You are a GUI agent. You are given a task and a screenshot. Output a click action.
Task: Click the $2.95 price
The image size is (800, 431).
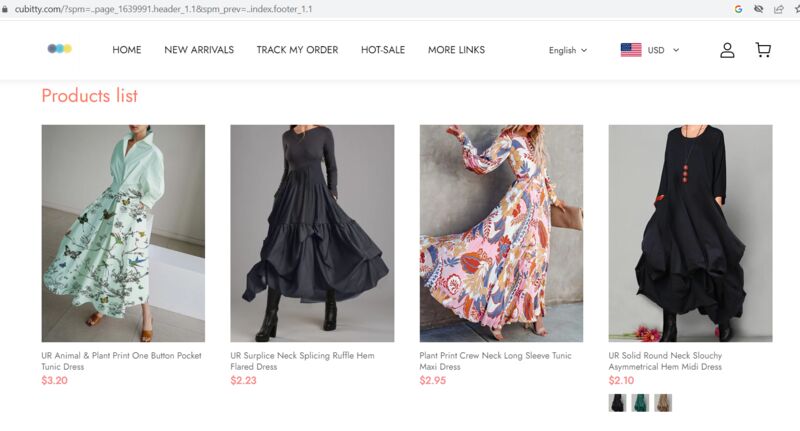433,381
